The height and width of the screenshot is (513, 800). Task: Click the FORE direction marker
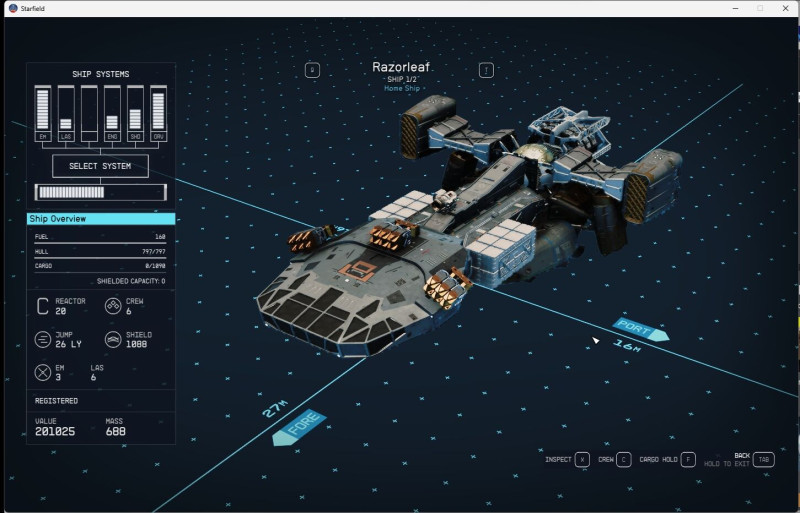tap(300, 428)
